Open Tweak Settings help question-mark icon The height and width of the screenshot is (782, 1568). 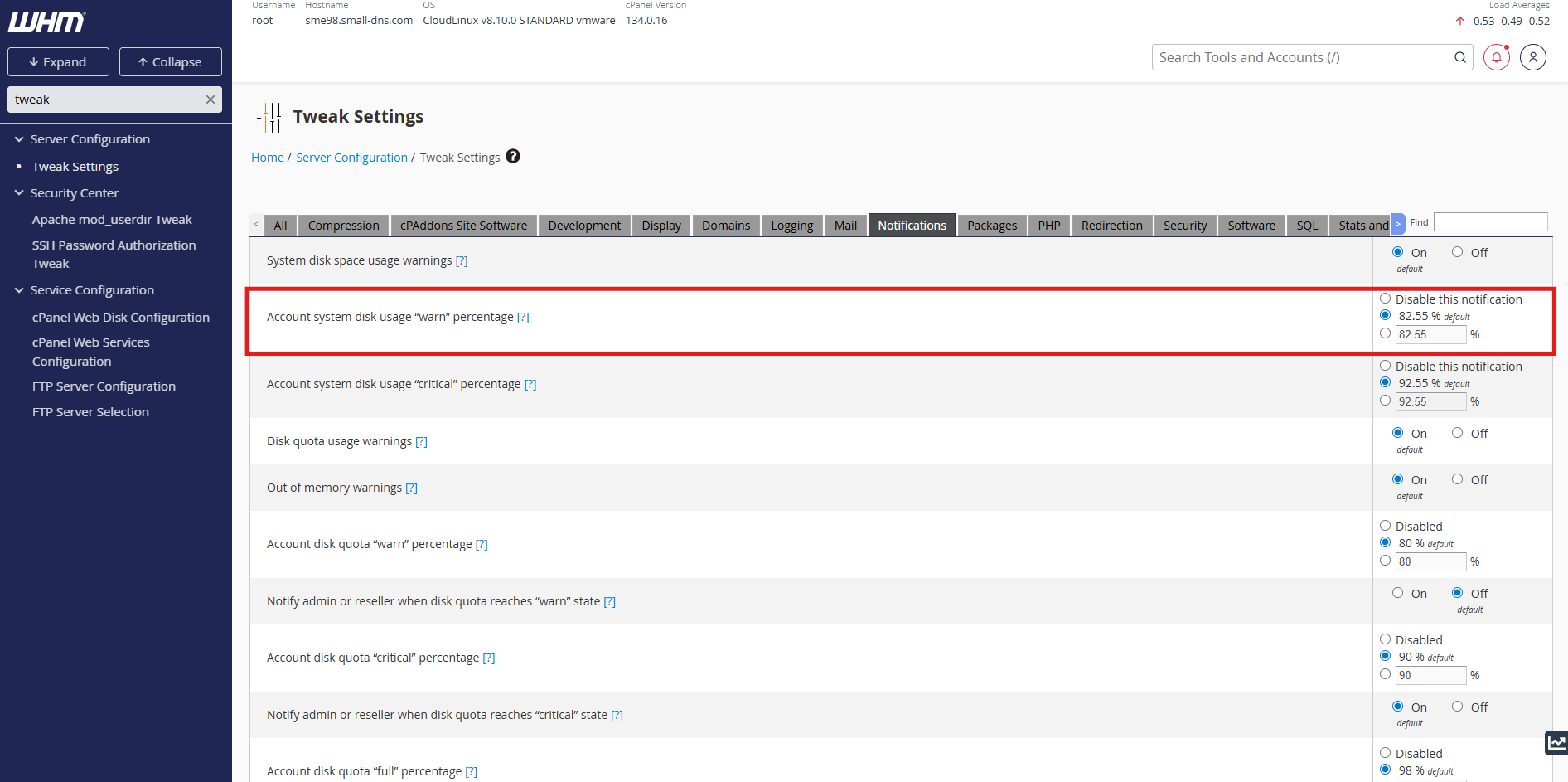click(x=513, y=157)
